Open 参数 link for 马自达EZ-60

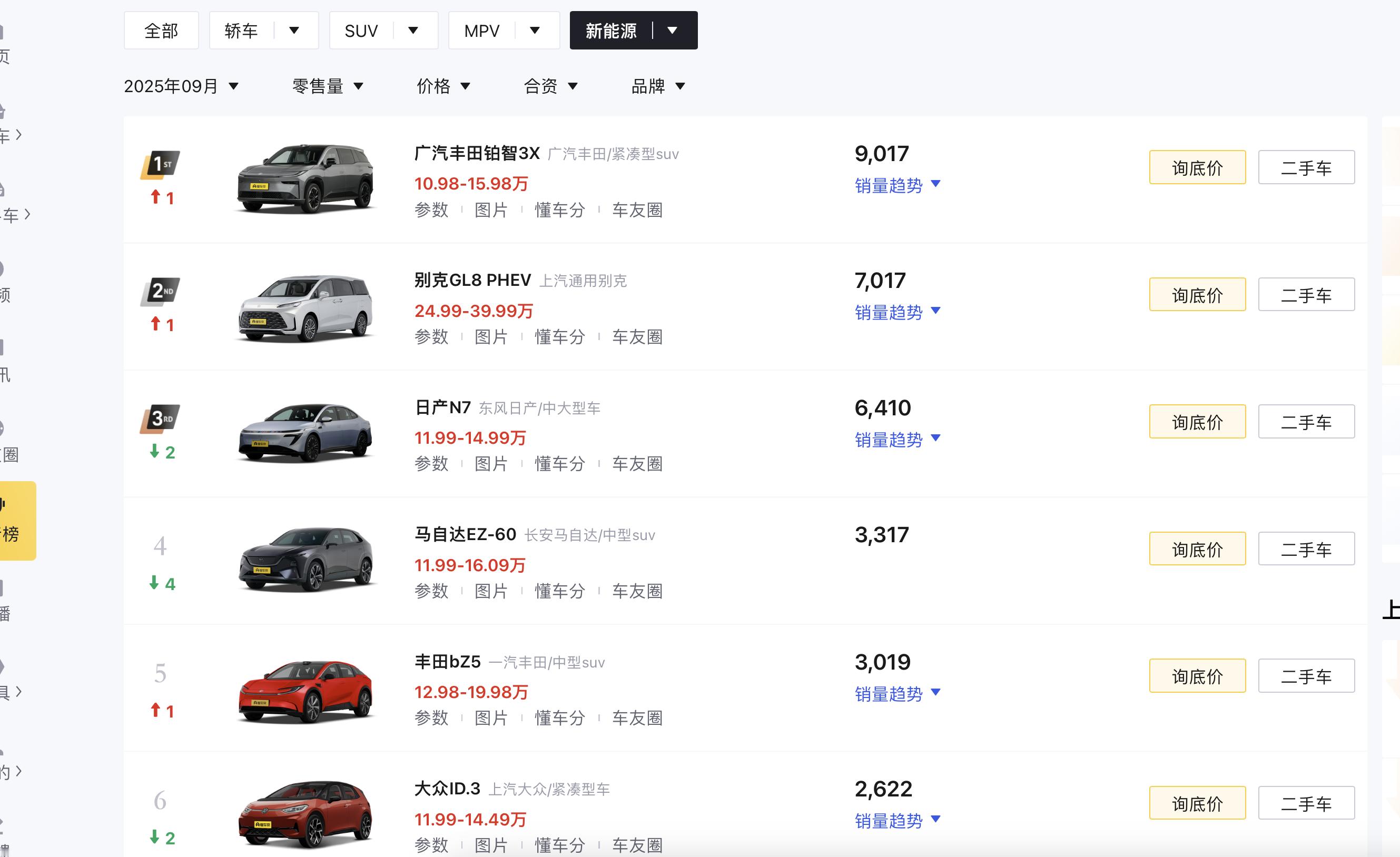coord(431,591)
